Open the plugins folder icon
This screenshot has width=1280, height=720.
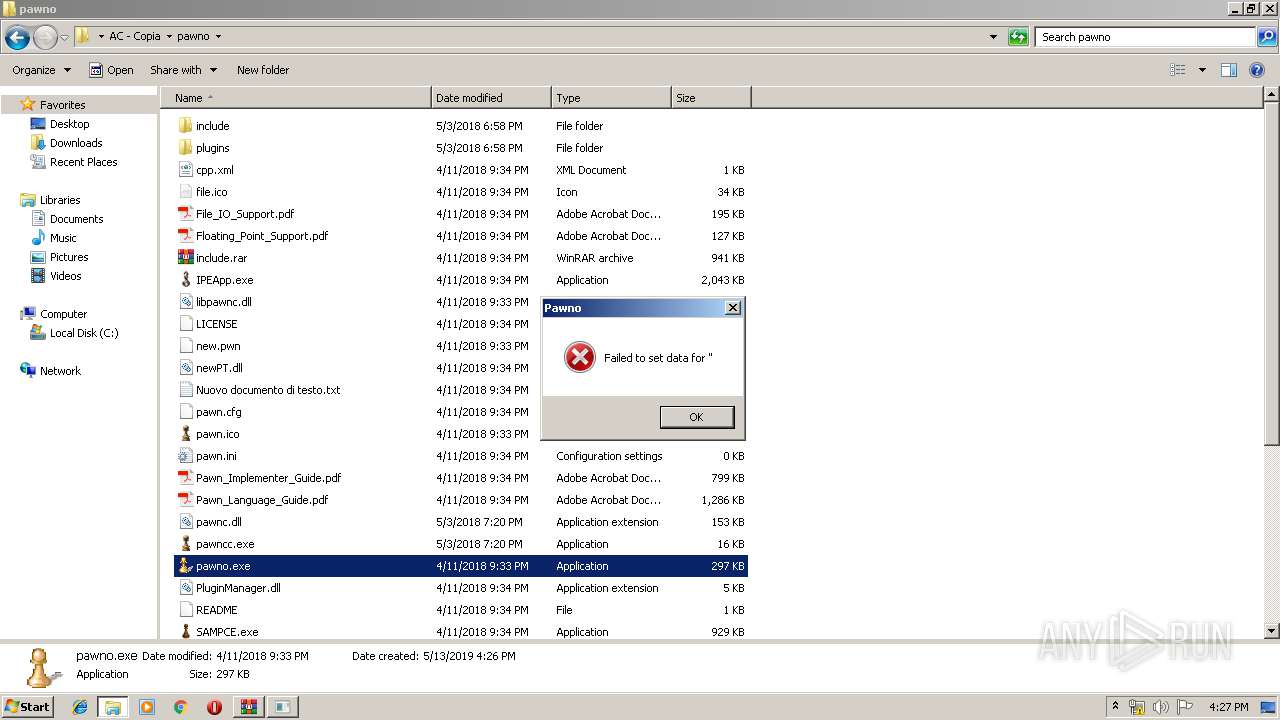[185, 148]
